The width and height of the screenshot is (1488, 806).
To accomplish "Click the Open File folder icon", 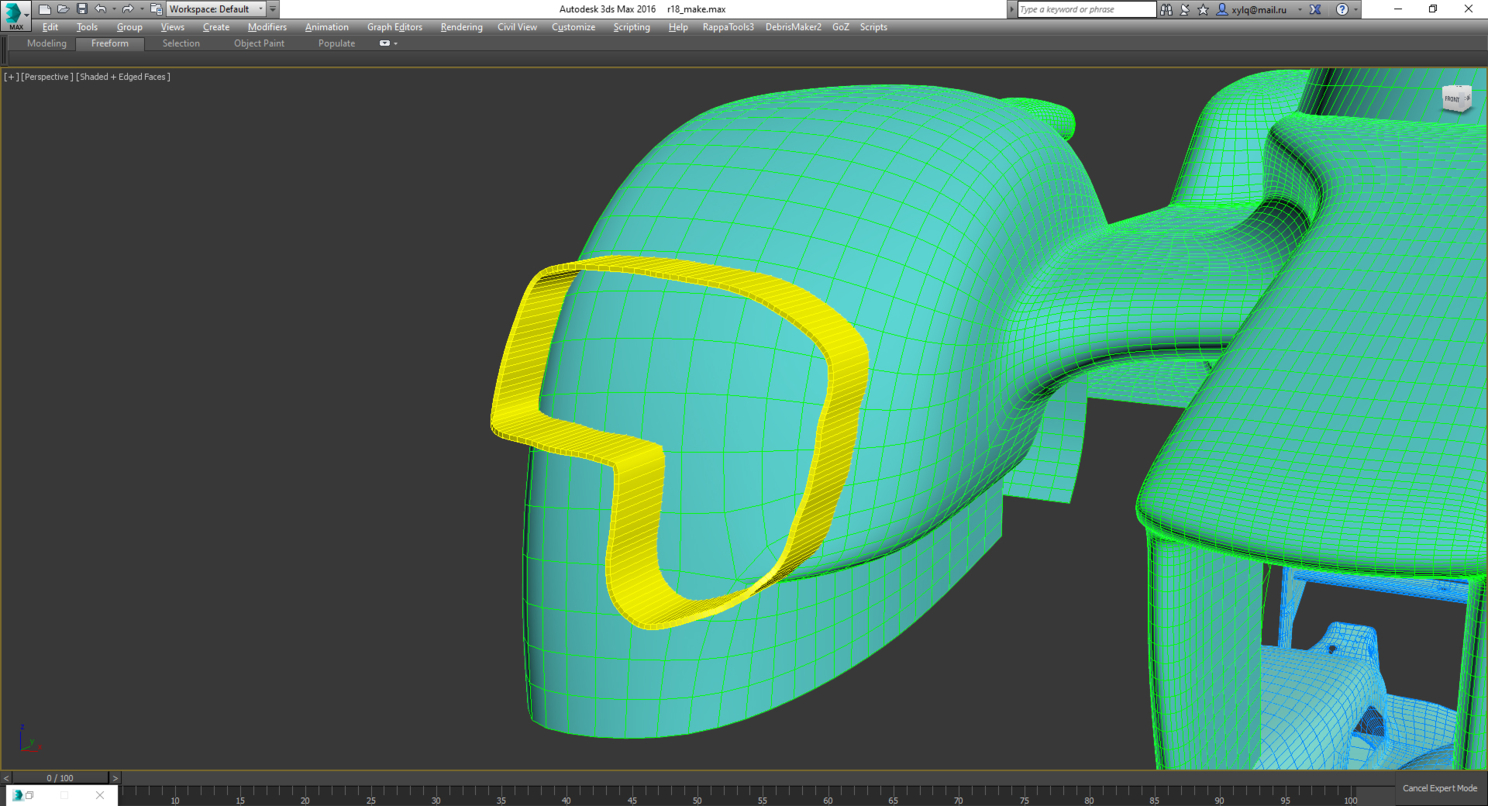I will [63, 9].
